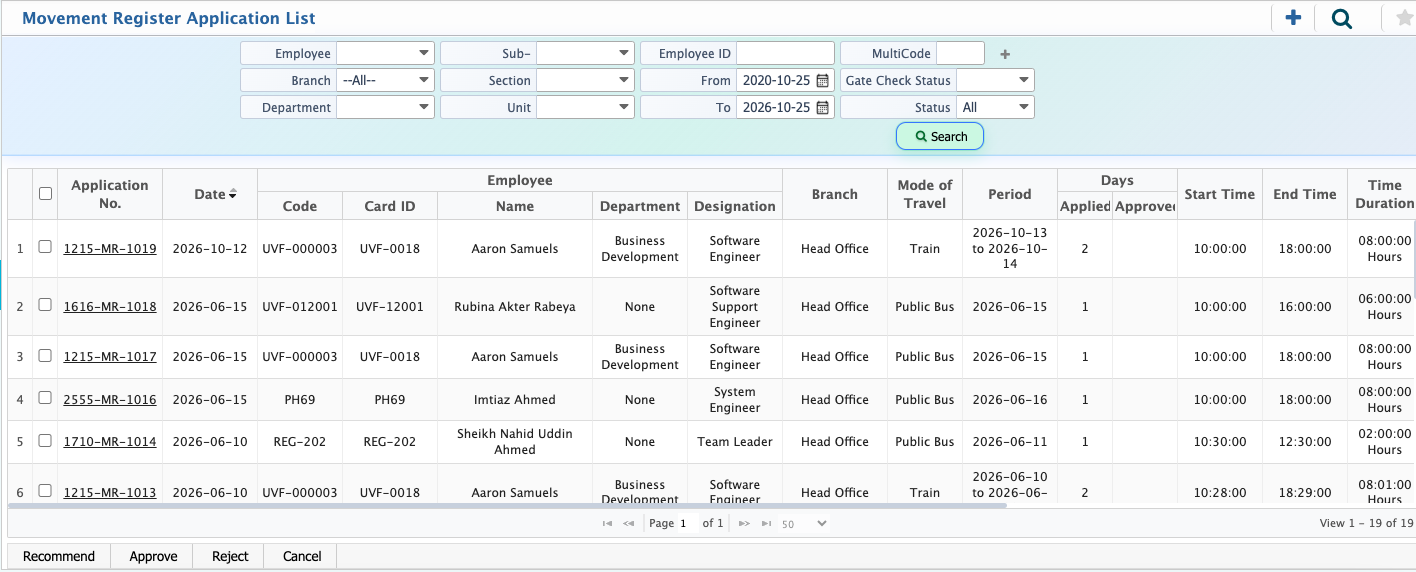The height and width of the screenshot is (572, 1416).
Task: Open the Branch dropdown showing --All--
Action: pyautogui.click(x=385, y=80)
